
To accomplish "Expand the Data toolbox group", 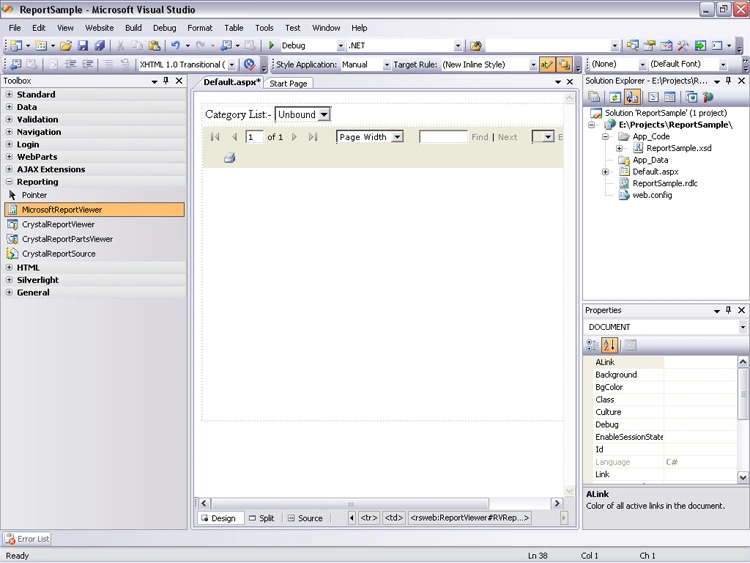I will [x=9, y=107].
